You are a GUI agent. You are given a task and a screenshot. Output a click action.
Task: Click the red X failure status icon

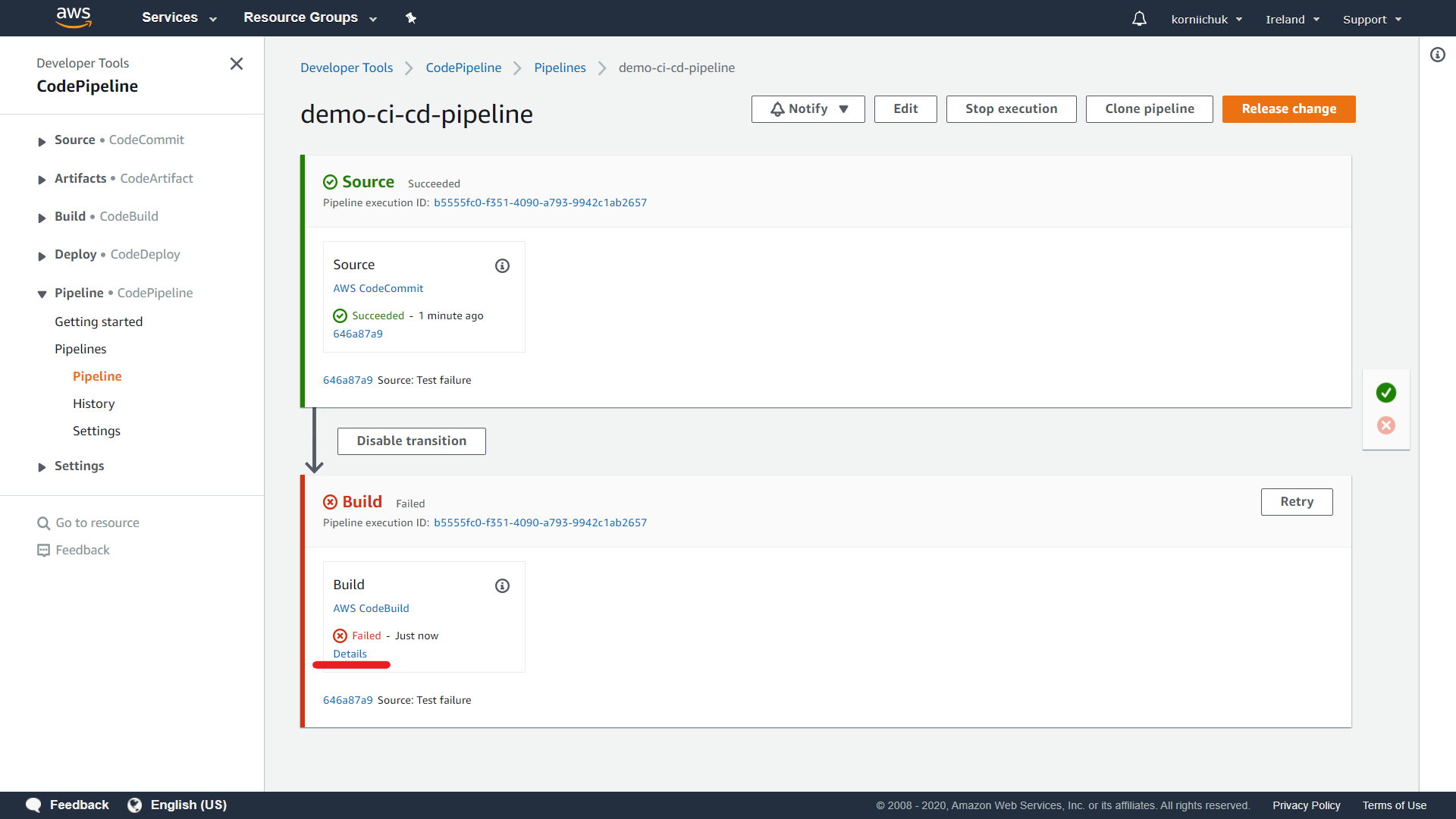[x=1387, y=425]
